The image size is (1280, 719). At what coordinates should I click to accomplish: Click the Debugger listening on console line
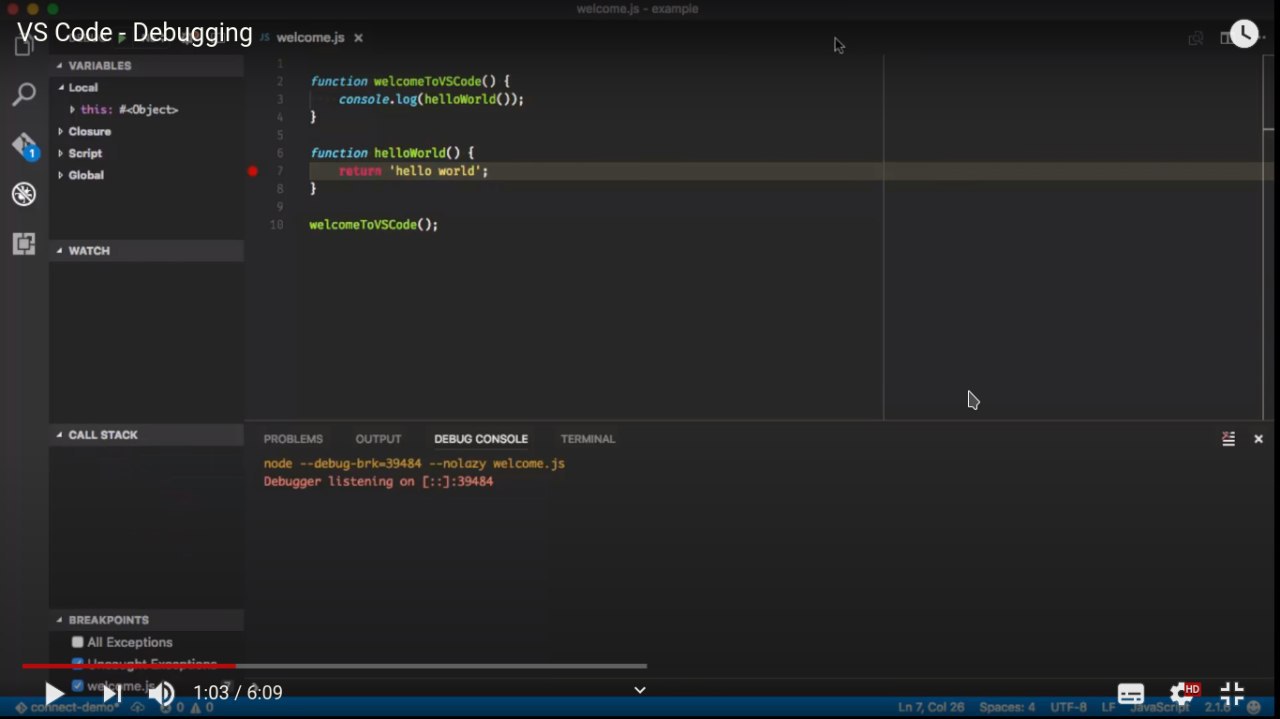(378, 482)
